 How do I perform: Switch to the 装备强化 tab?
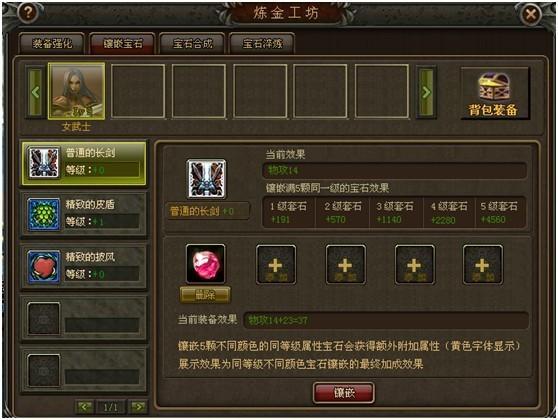click(x=52, y=43)
